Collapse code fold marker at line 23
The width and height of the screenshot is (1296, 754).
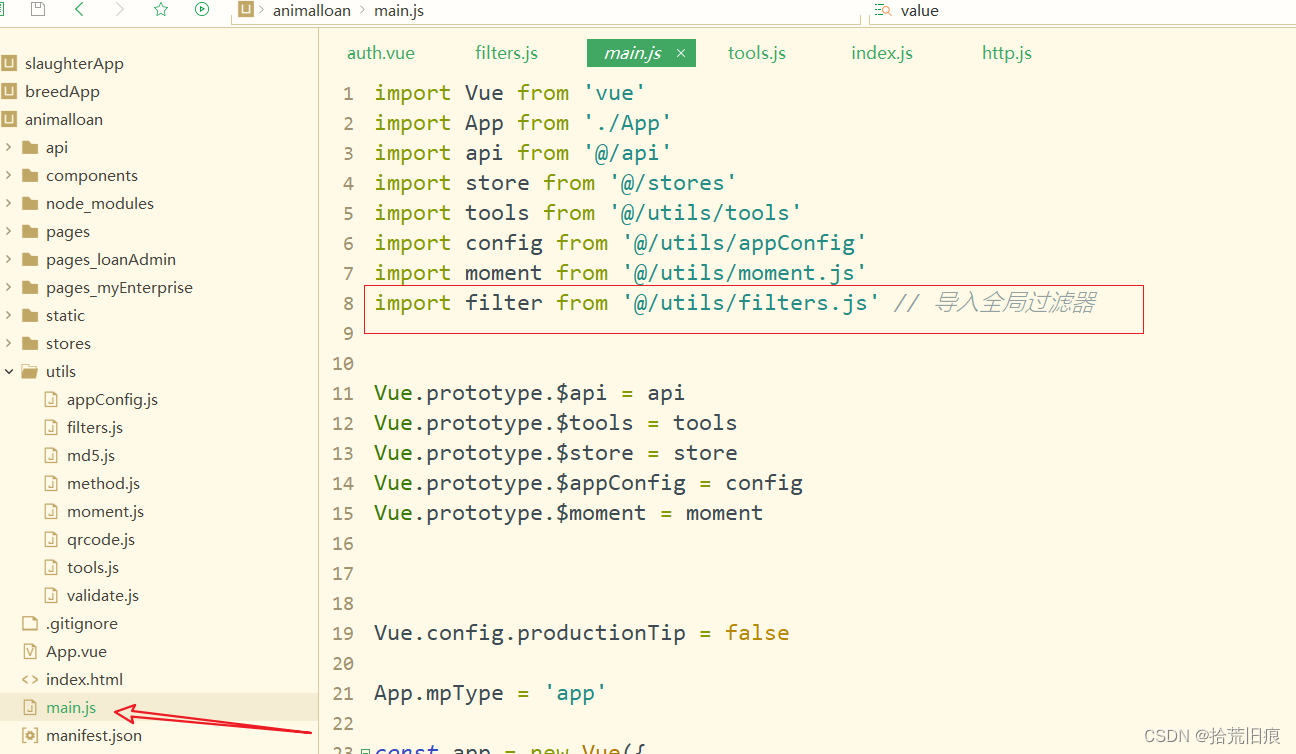pyautogui.click(x=365, y=750)
